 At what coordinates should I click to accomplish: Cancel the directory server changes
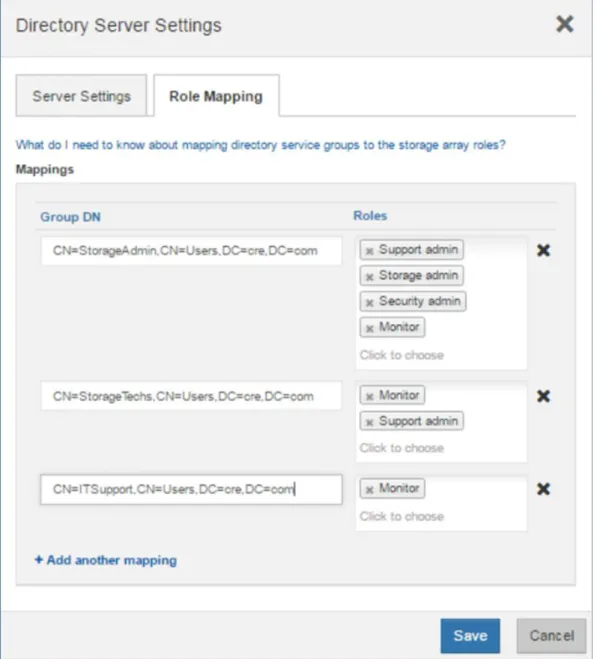click(551, 635)
